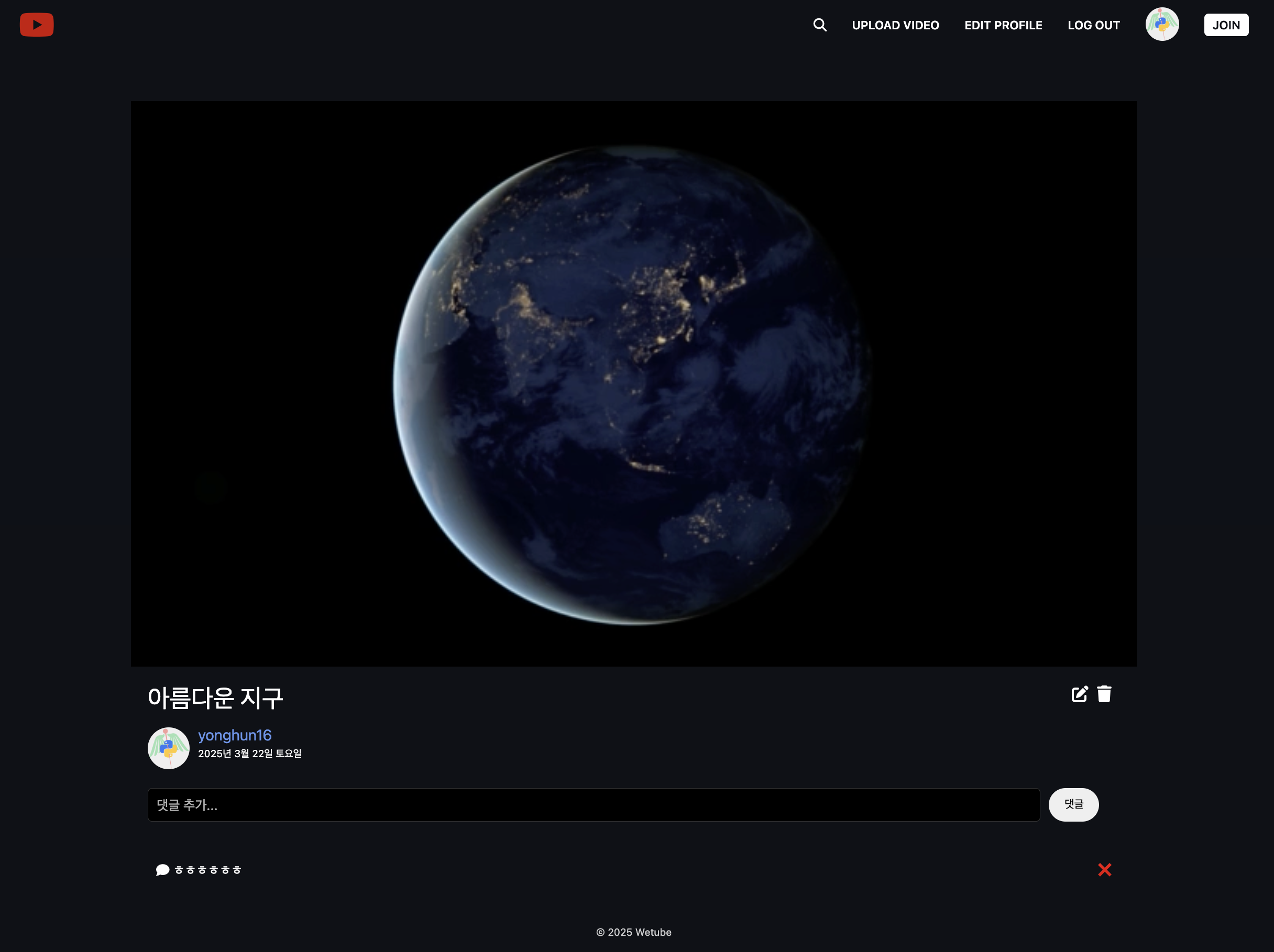Open Edit Profile from navigation
The width and height of the screenshot is (1274, 952).
tap(1003, 25)
